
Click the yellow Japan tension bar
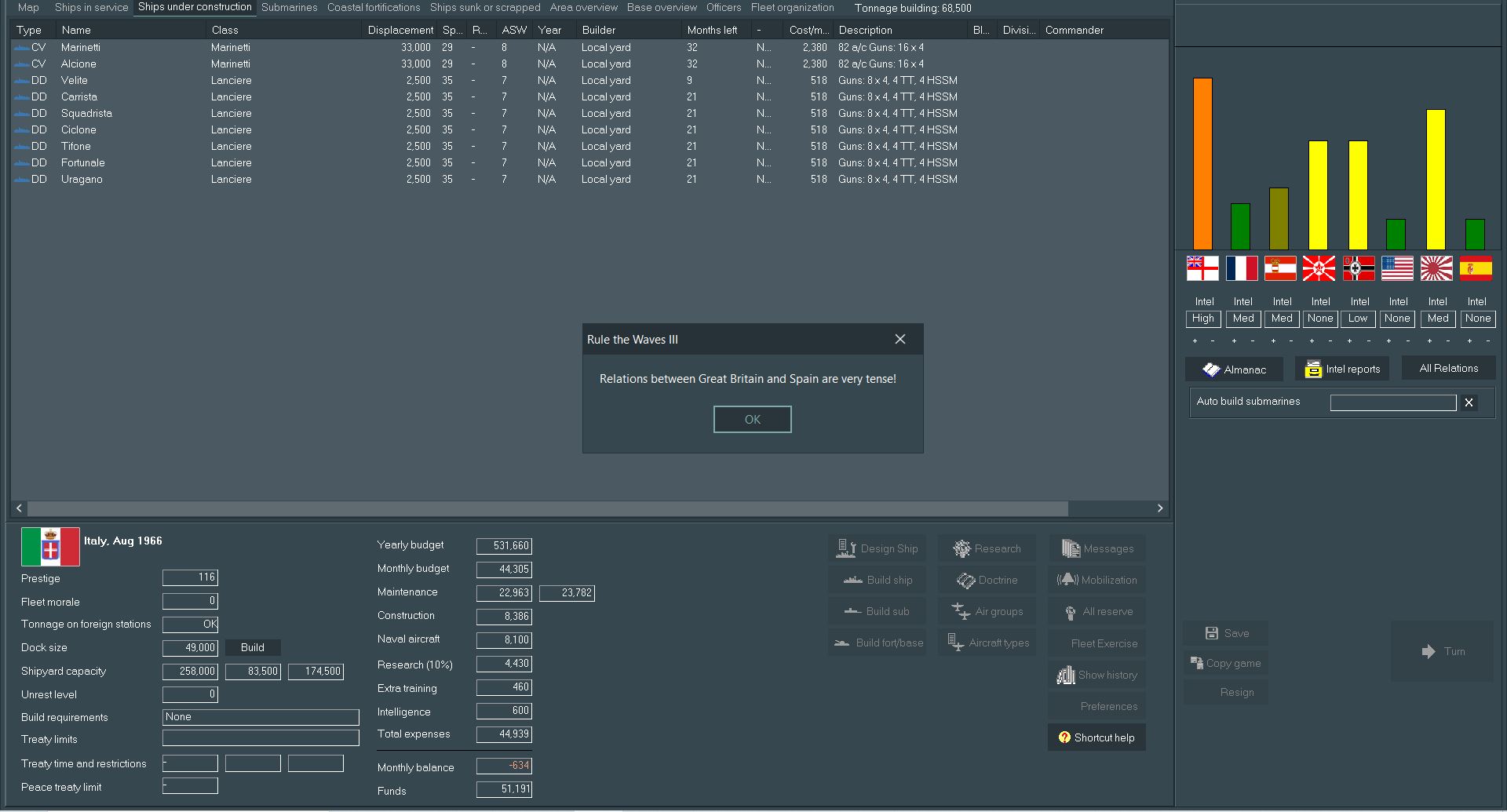[x=1436, y=179]
